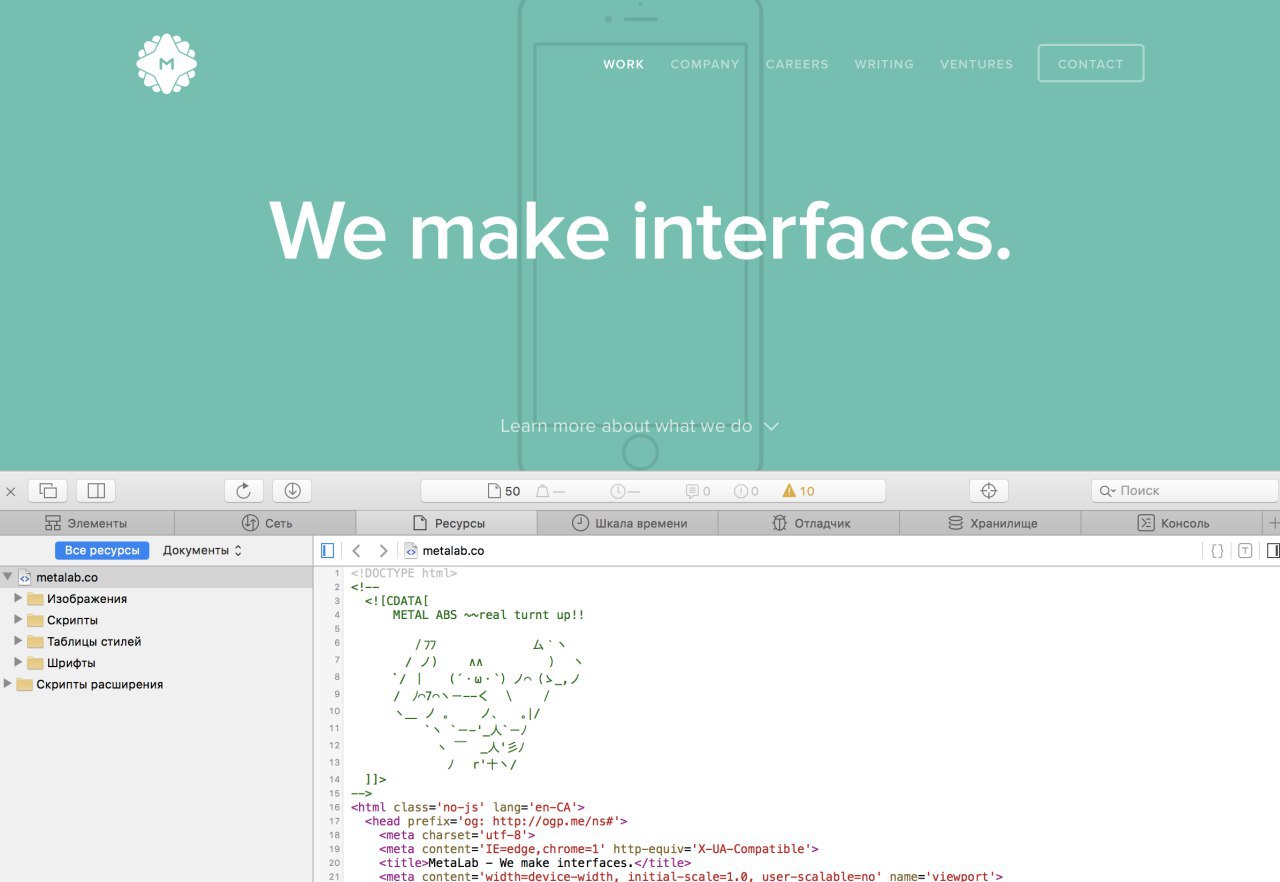Open the Документы dropdown

[x=202, y=550]
